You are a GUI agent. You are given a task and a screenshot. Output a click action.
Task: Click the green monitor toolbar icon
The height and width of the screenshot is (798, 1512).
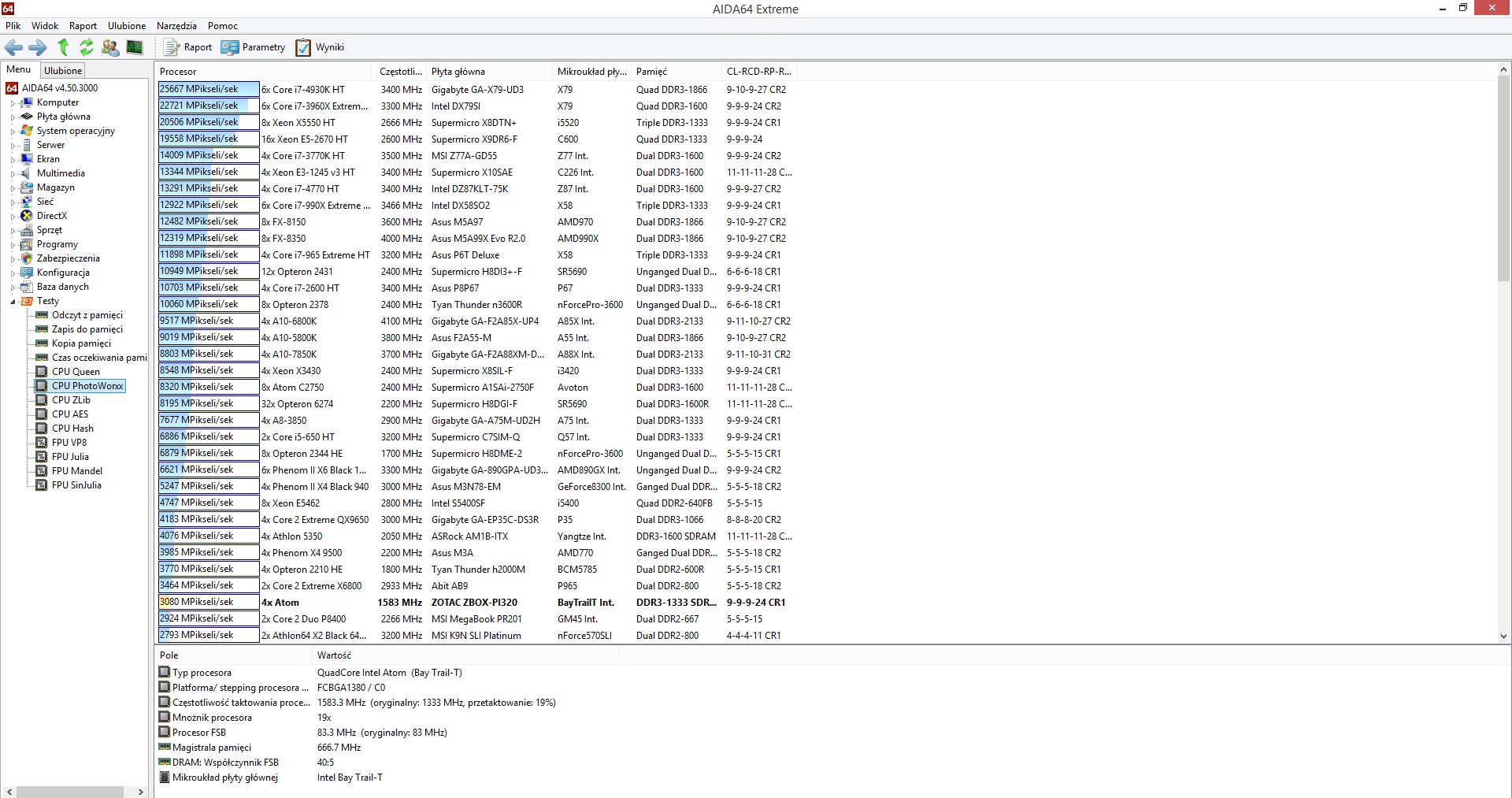[135, 47]
